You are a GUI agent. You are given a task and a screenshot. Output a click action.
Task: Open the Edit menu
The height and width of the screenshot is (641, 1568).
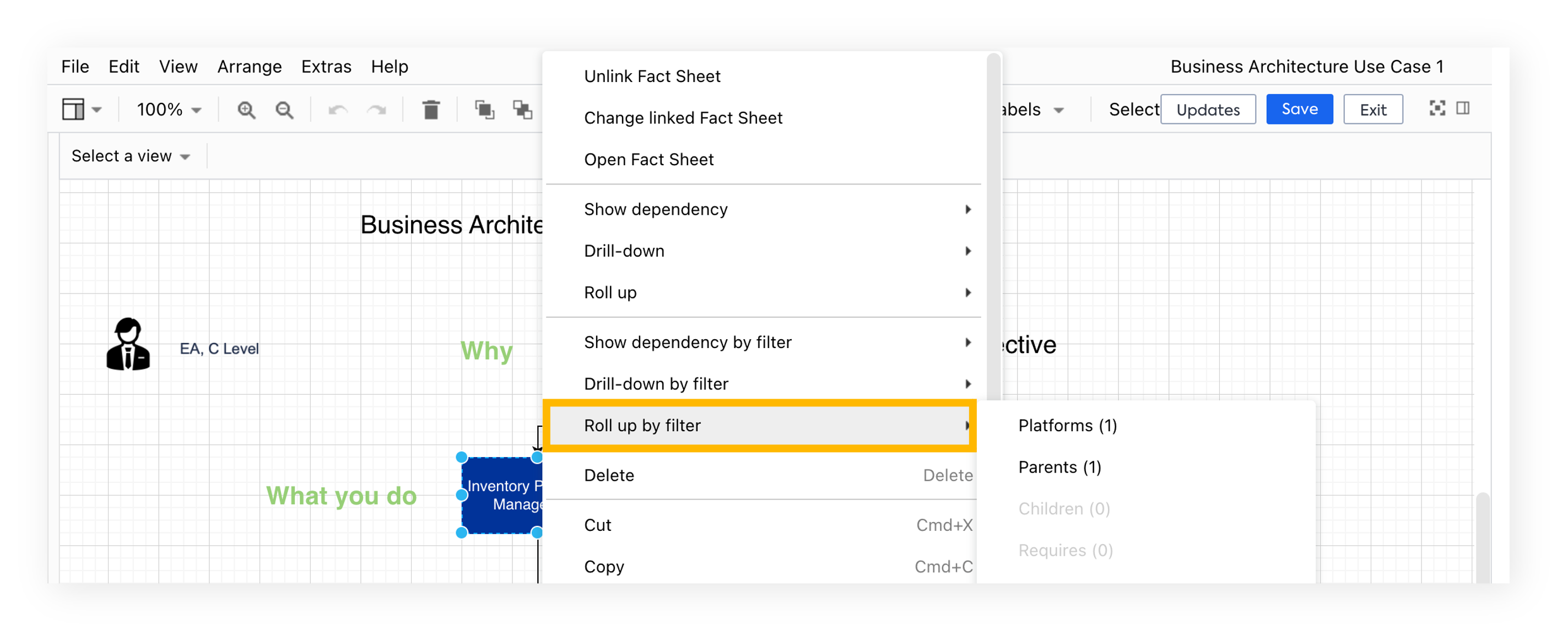(x=123, y=66)
